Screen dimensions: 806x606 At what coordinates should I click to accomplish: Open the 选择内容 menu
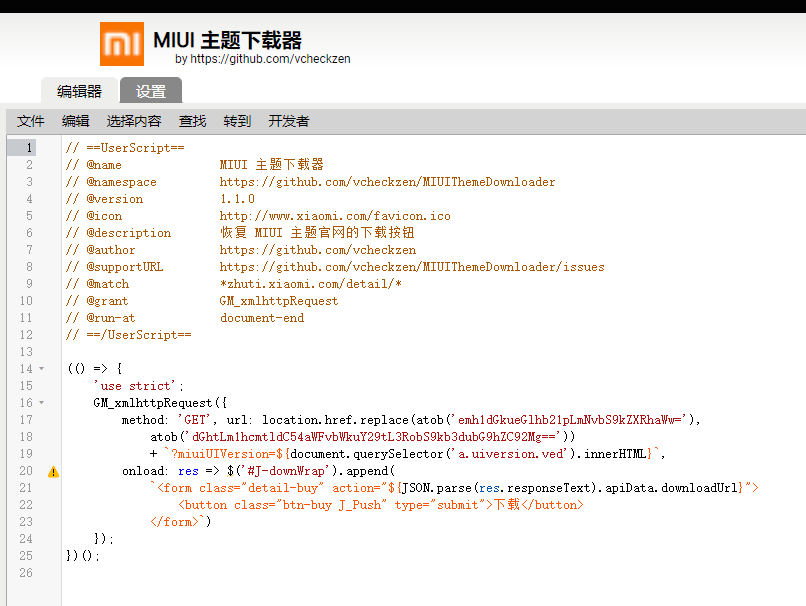(x=133, y=120)
